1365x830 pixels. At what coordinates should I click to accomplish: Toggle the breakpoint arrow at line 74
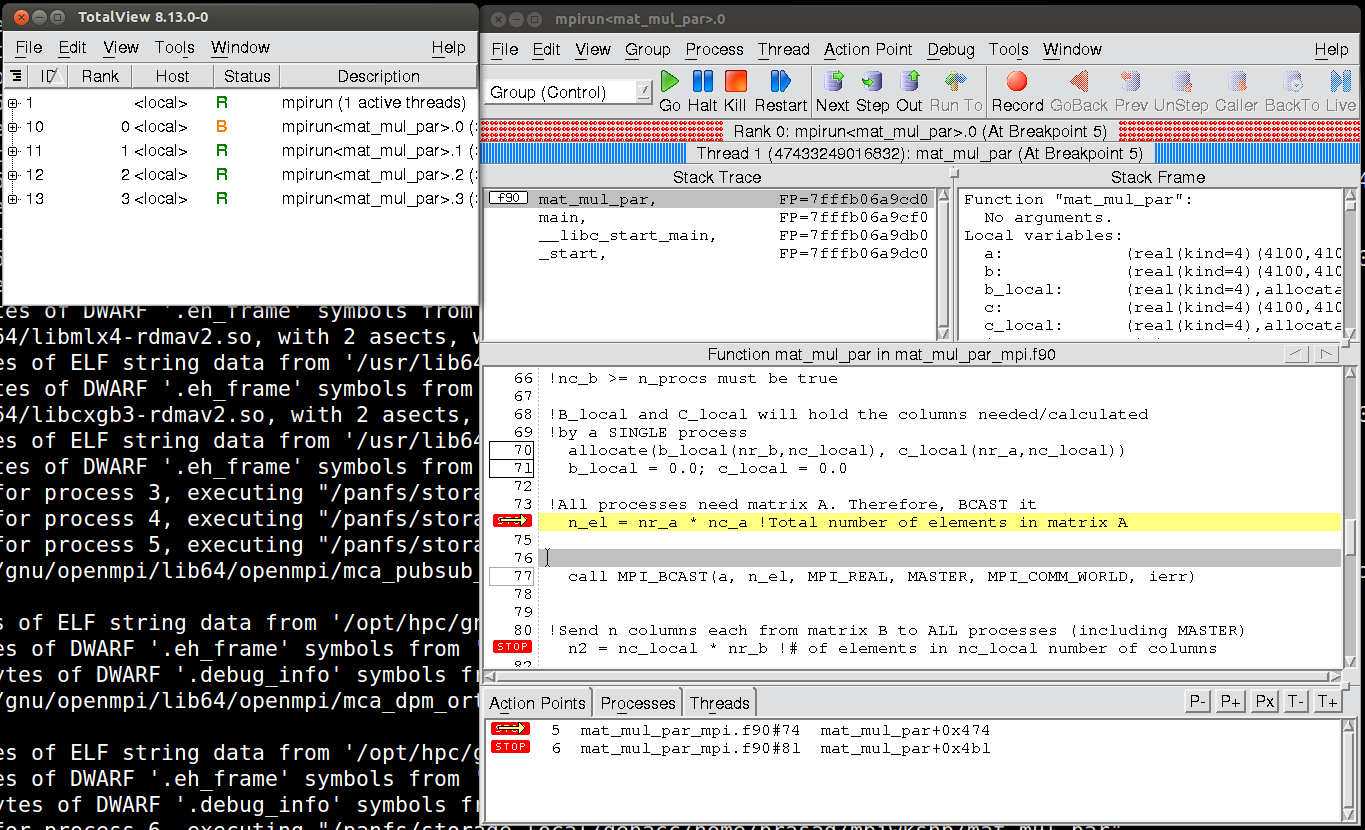click(x=511, y=521)
